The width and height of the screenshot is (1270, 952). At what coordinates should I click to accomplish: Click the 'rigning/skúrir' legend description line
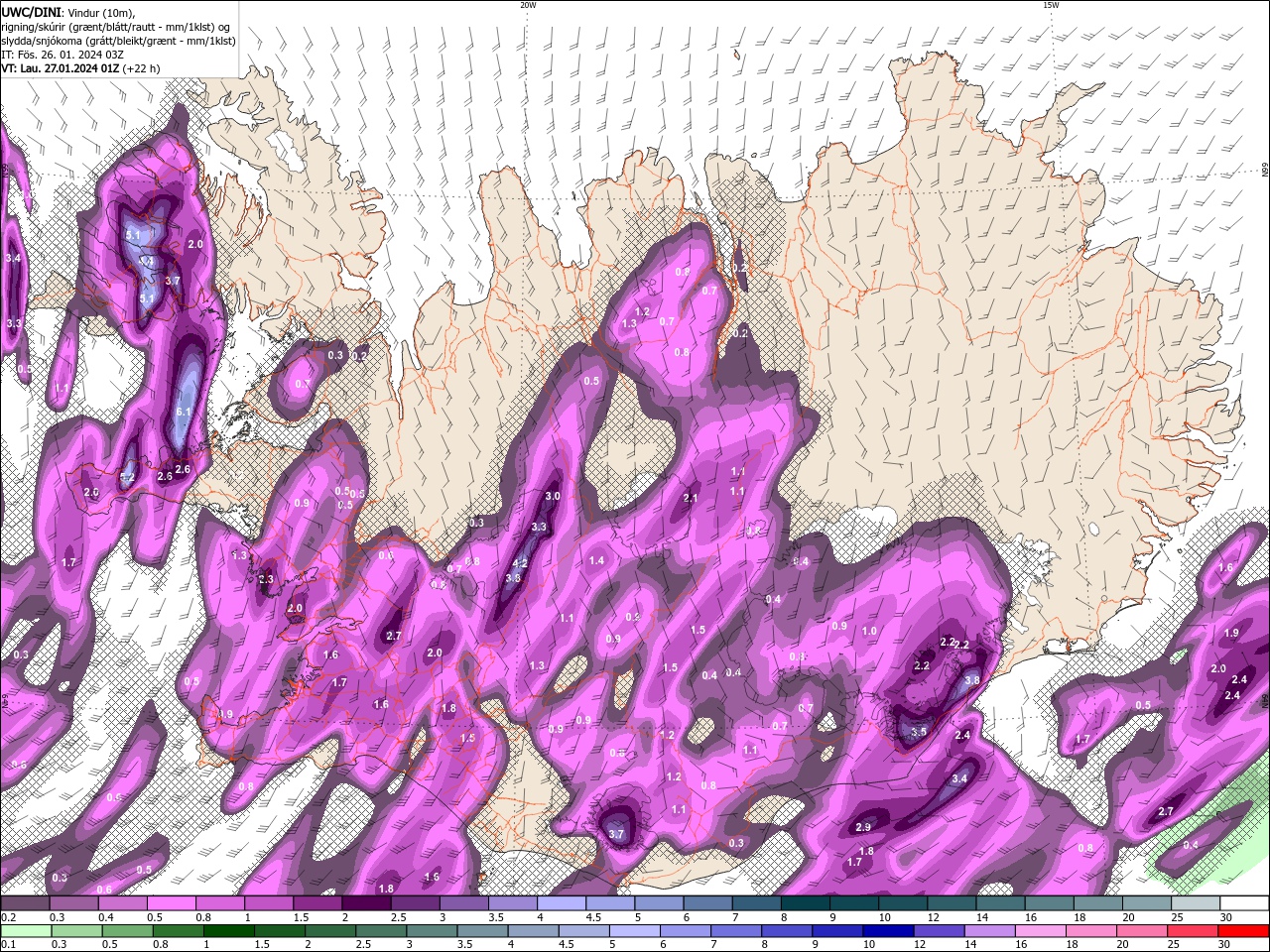click(x=115, y=26)
